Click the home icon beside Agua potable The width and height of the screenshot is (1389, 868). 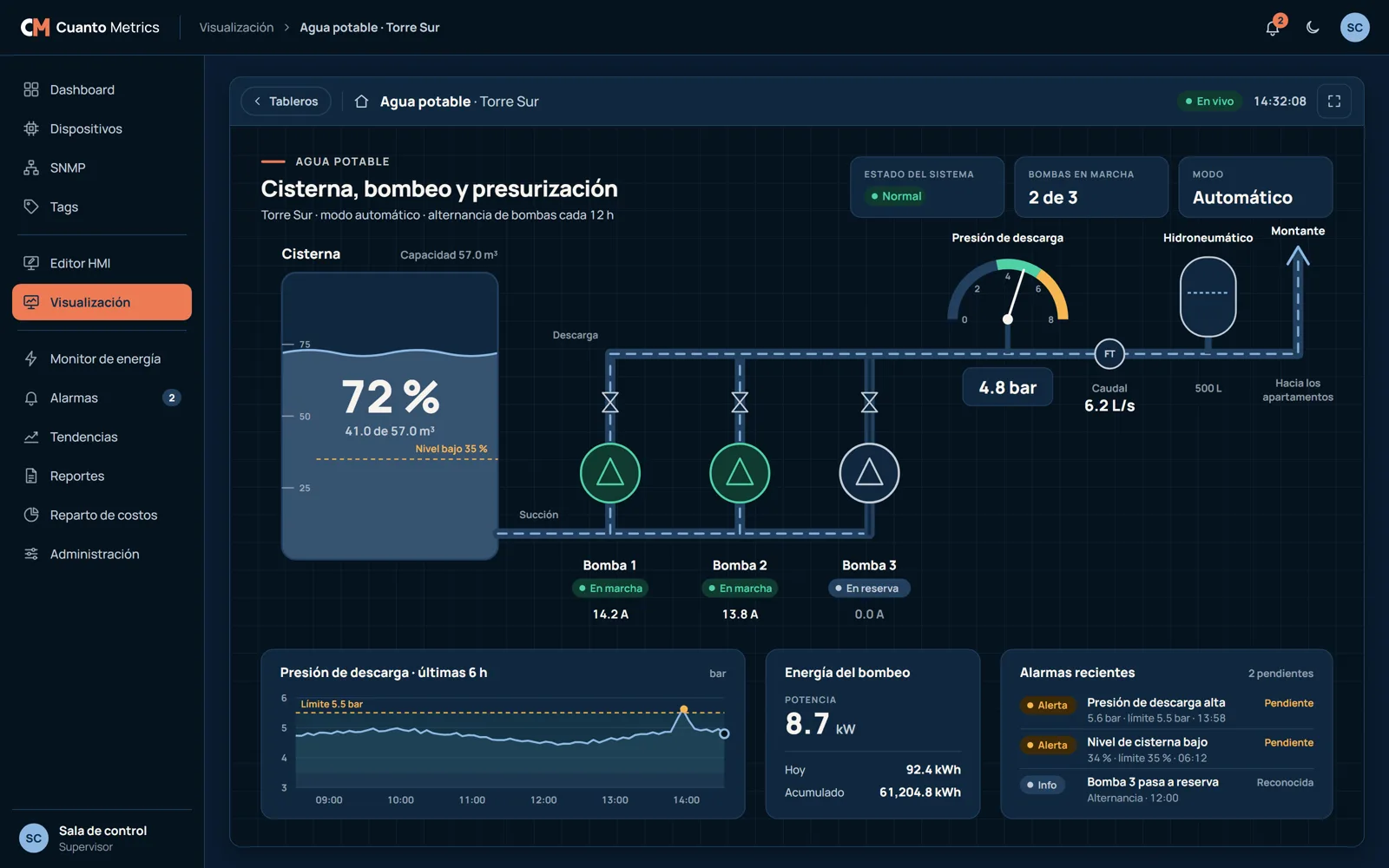[361, 102]
